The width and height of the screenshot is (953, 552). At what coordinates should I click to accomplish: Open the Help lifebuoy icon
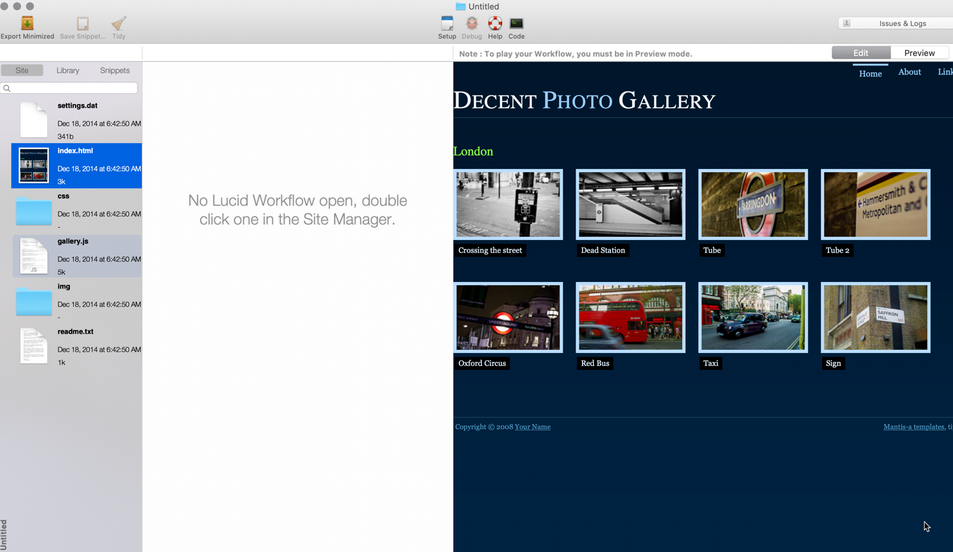pos(495,23)
